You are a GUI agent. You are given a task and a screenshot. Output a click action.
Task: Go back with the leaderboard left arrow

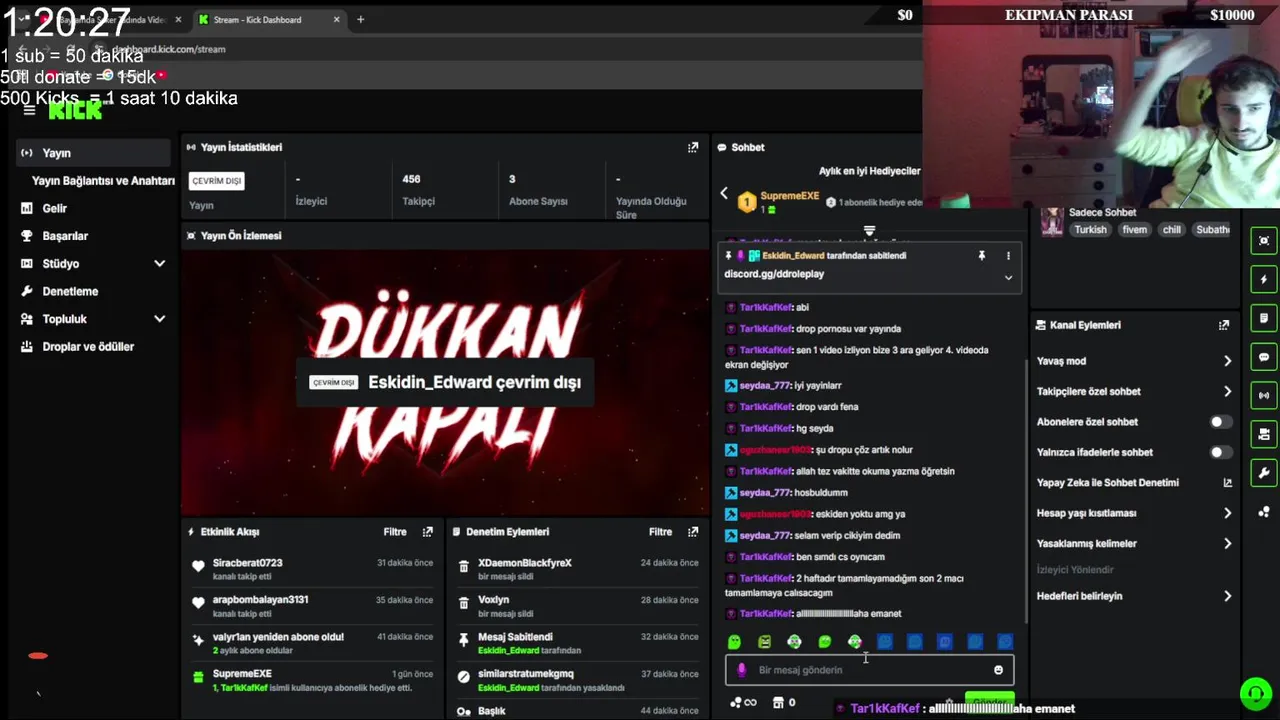click(724, 193)
